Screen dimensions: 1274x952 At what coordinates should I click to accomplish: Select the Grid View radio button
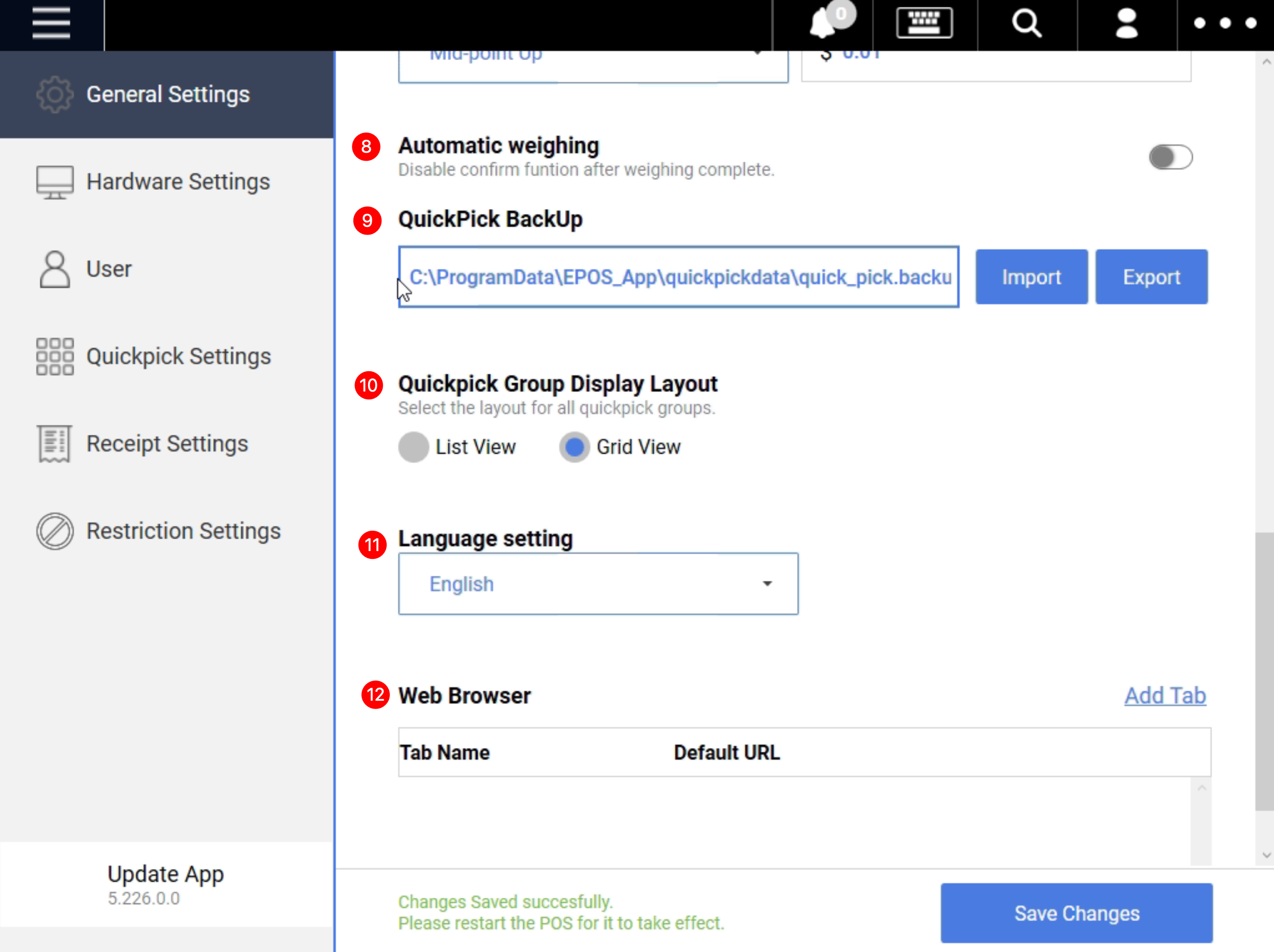tap(574, 447)
